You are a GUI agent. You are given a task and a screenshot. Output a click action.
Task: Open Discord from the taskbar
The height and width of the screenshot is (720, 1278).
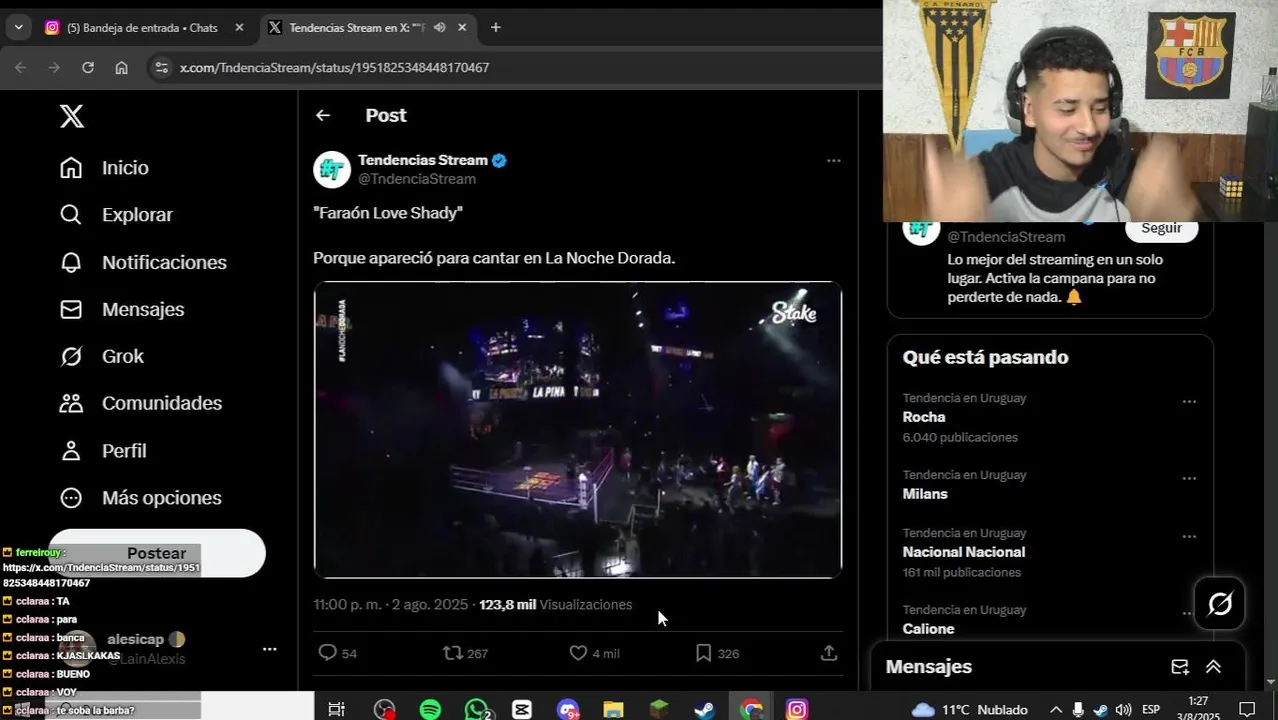[568, 709]
